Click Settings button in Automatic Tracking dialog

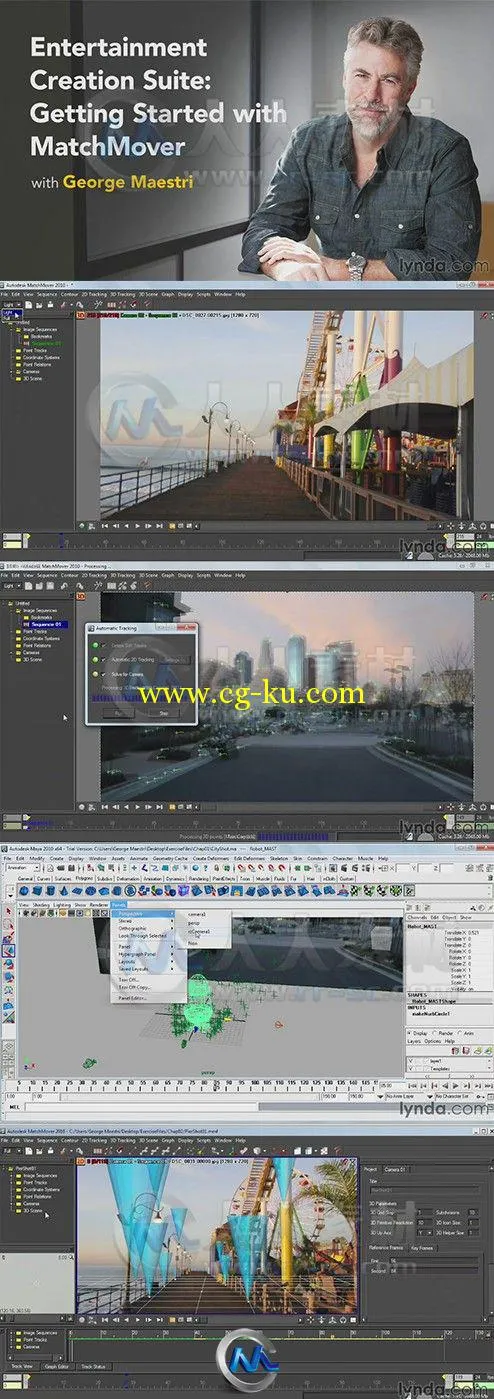(x=172, y=660)
